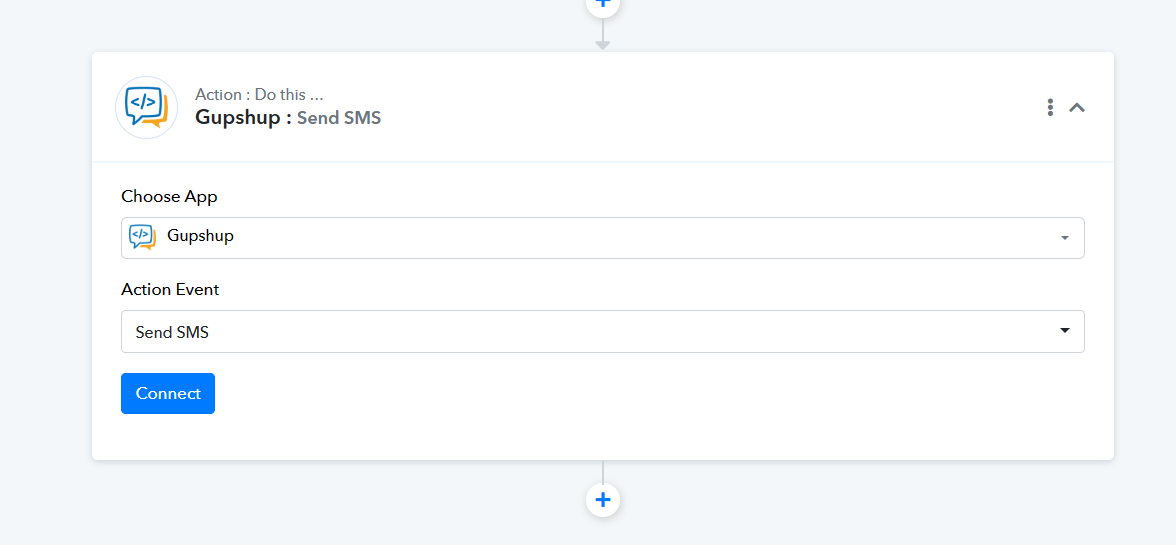Open the three-dot options menu

coord(1050,107)
